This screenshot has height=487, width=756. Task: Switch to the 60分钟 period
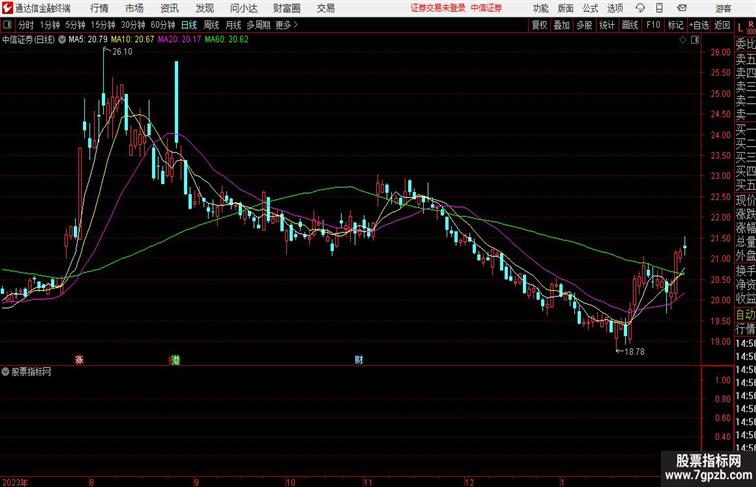163,25
